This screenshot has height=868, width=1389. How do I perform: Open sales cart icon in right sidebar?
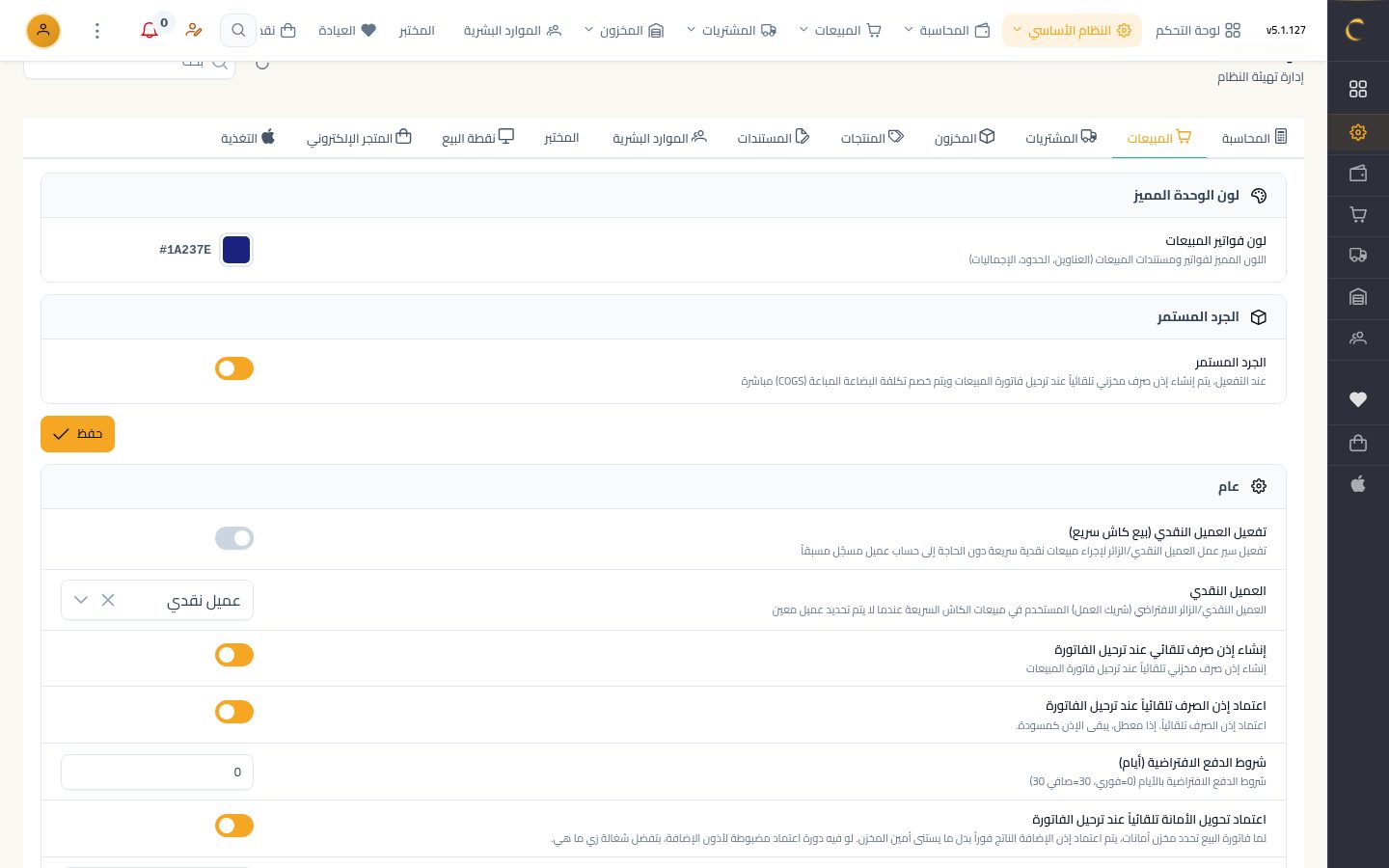(x=1358, y=215)
